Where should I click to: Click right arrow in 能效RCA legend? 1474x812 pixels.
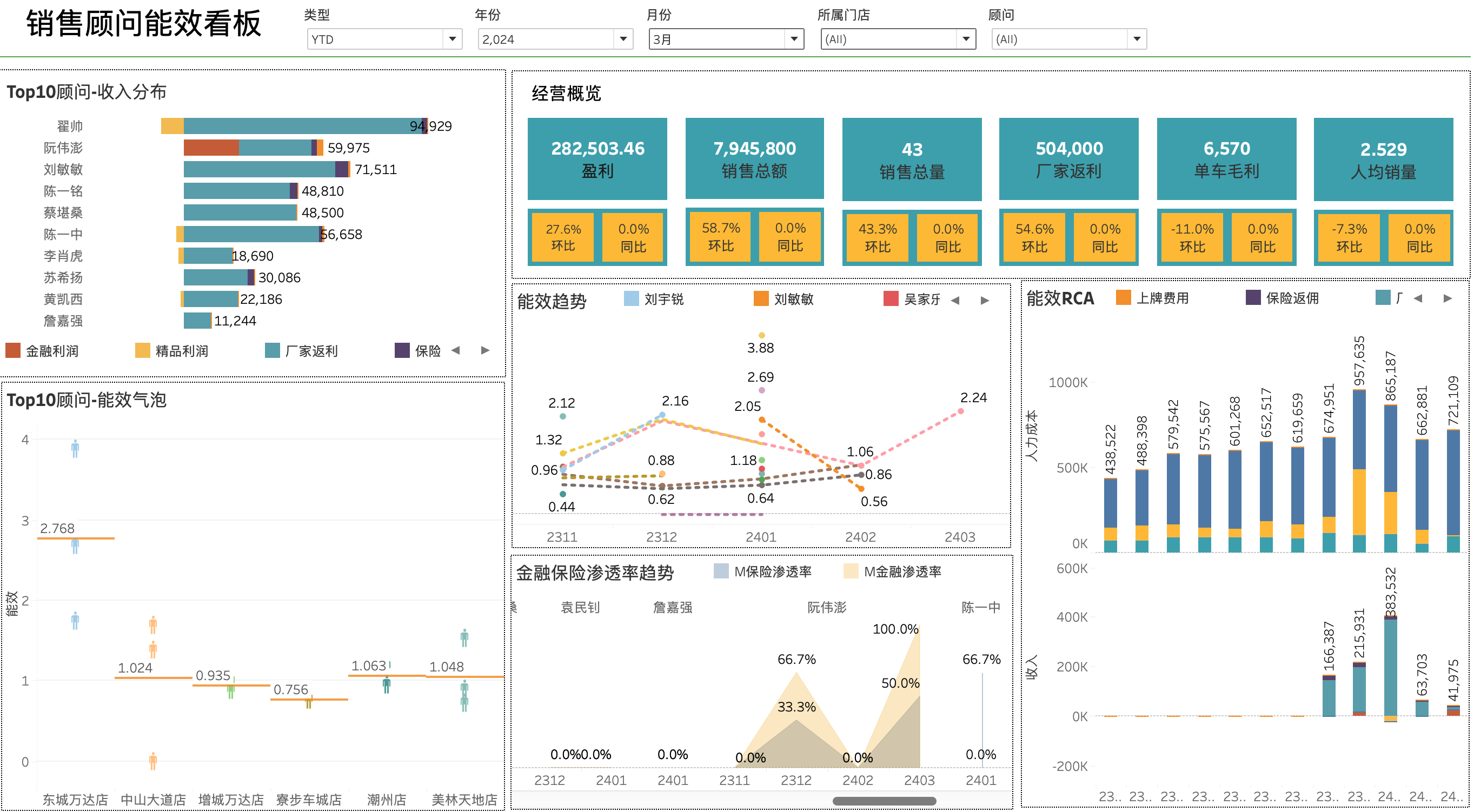[x=1447, y=298]
